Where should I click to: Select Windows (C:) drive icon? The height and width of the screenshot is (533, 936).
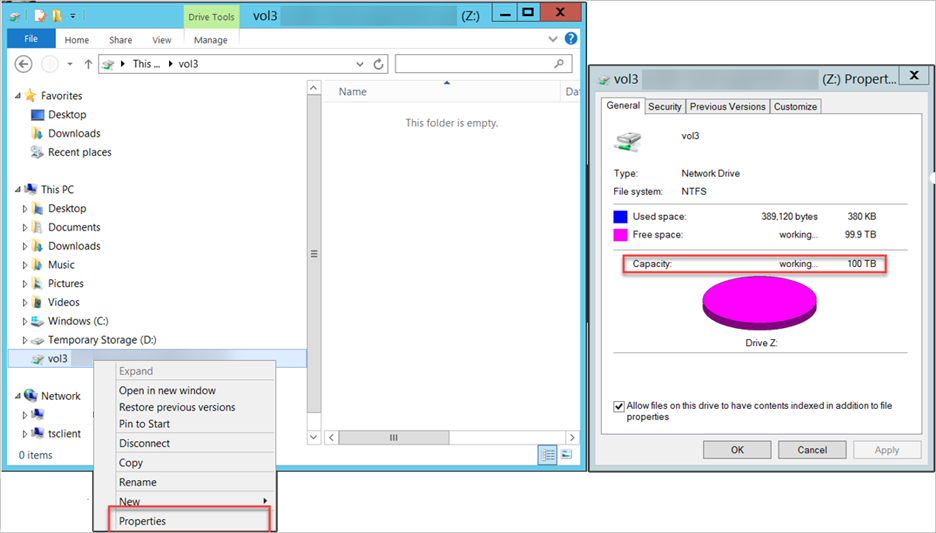[x=37, y=321]
